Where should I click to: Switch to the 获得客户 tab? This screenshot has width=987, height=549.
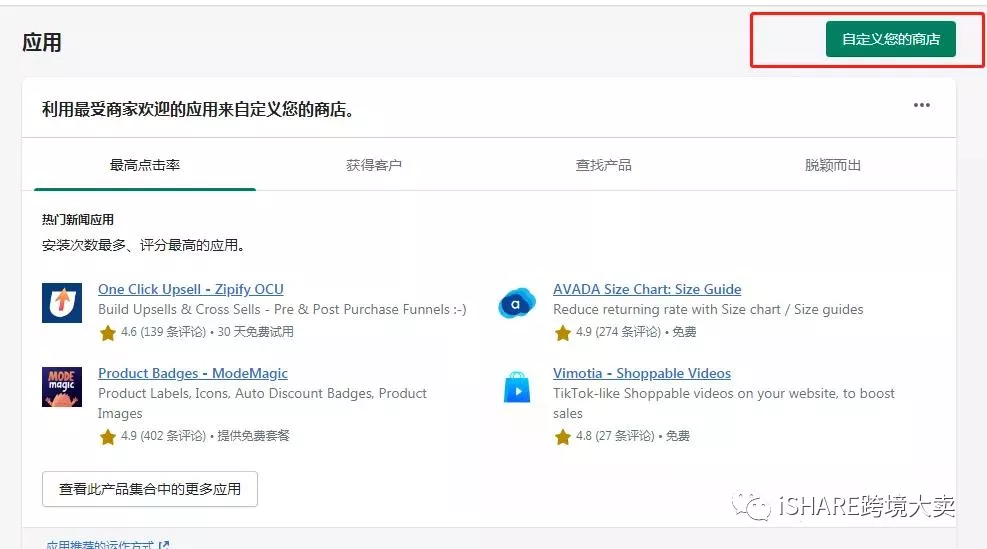pos(374,165)
